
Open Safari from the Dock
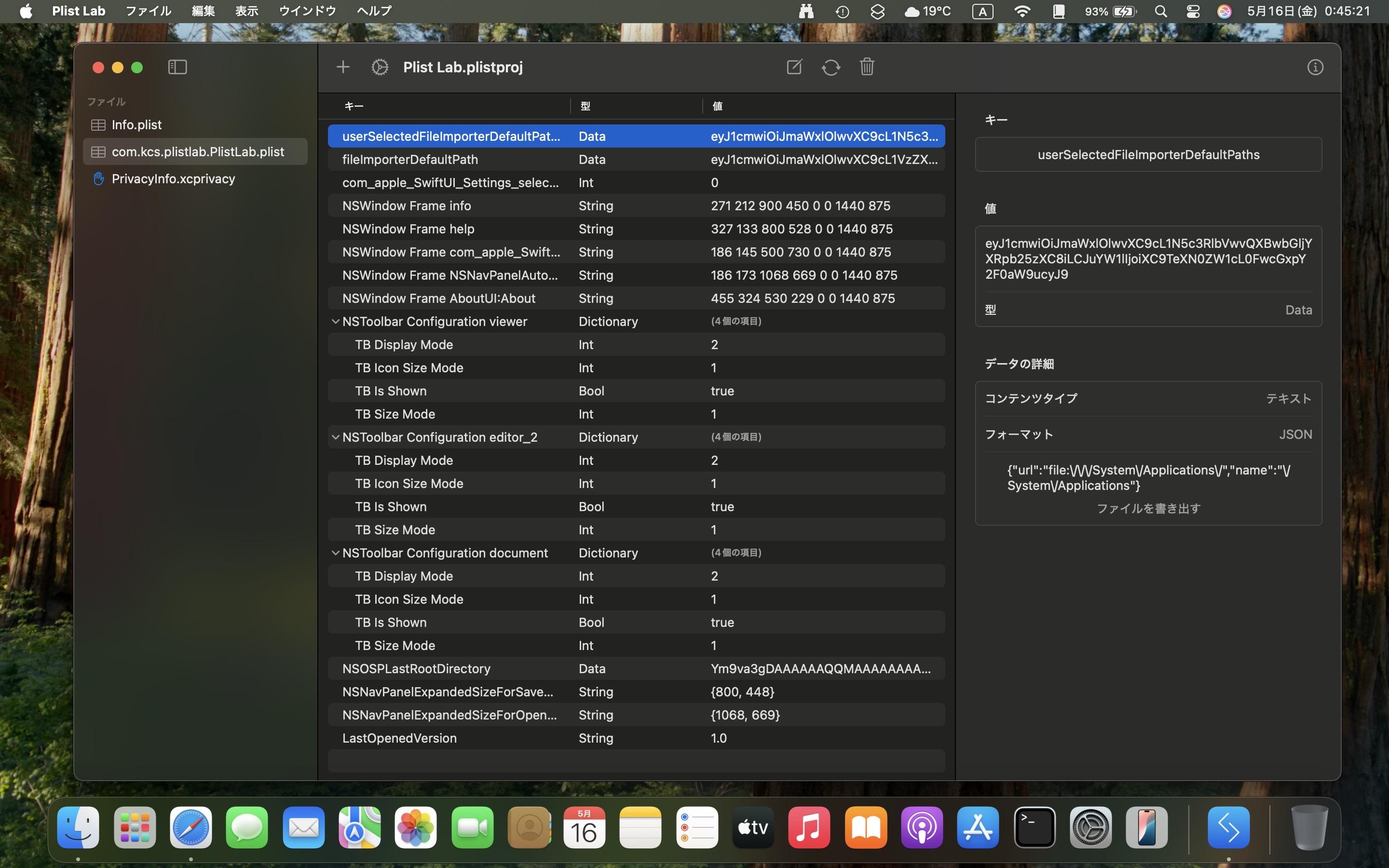pyautogui.click(x=191, y=827)
